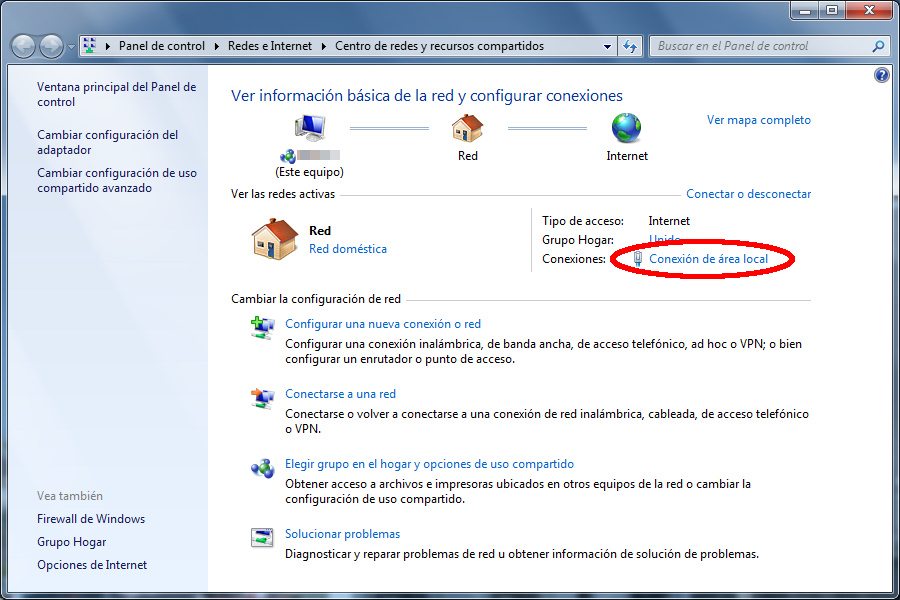Click icon for 'Configurar una nueva conexión o red'
The width and height of the screenshot is (900, 600).
(x=262, y=328)
